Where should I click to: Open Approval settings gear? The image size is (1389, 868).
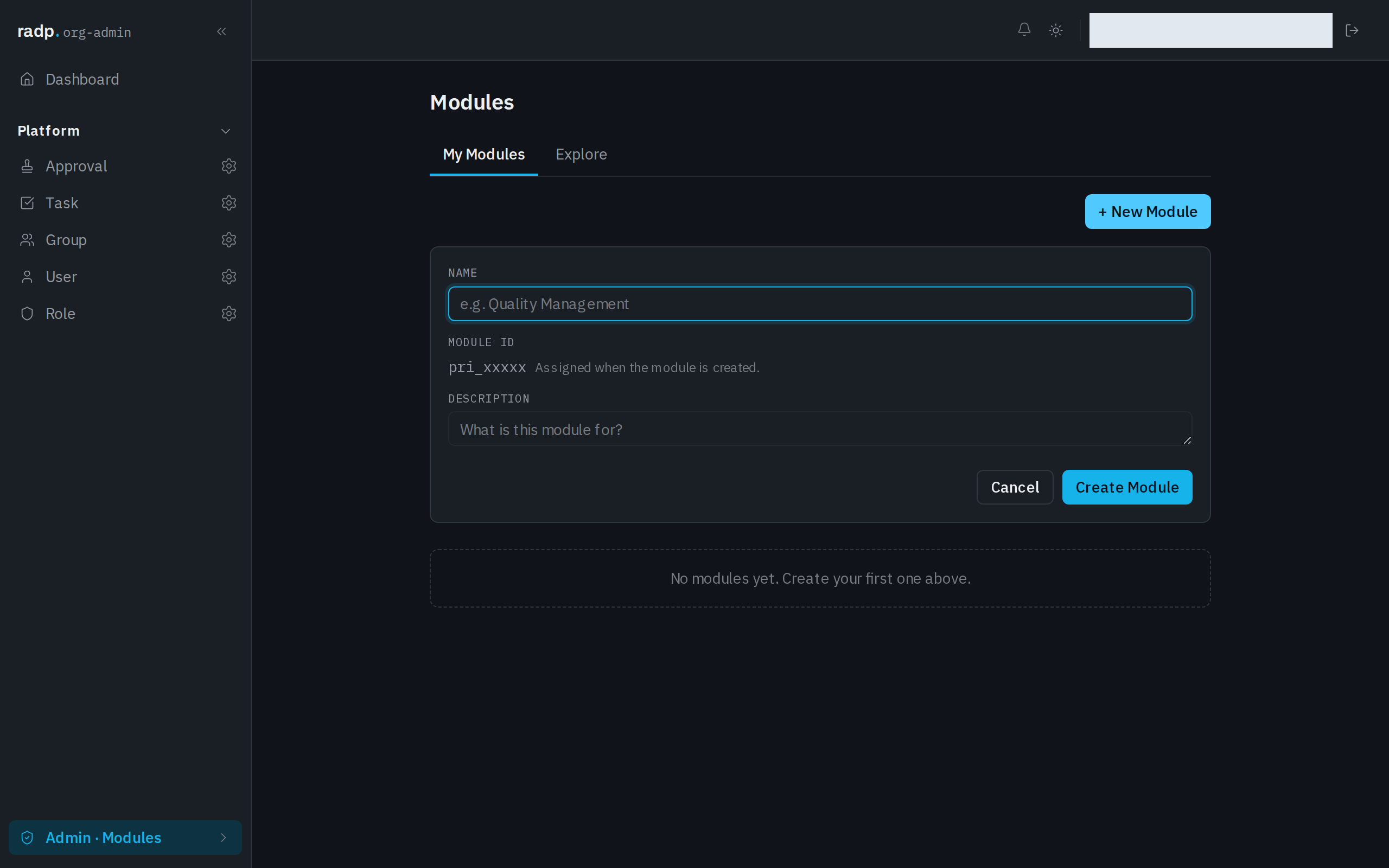(228, 166)
